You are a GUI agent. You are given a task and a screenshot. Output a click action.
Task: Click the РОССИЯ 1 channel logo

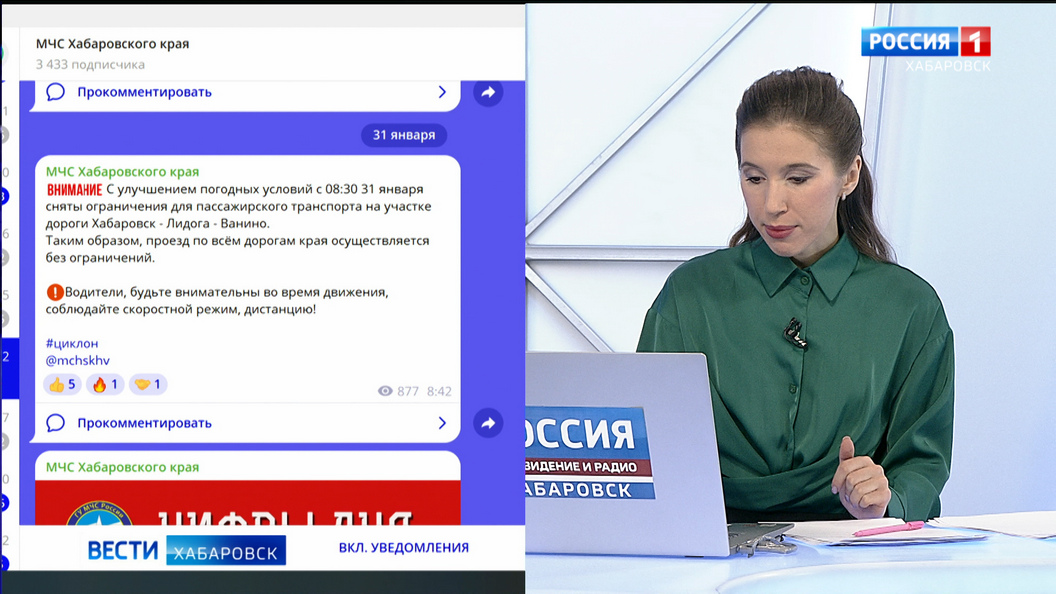tap(926, 42)
